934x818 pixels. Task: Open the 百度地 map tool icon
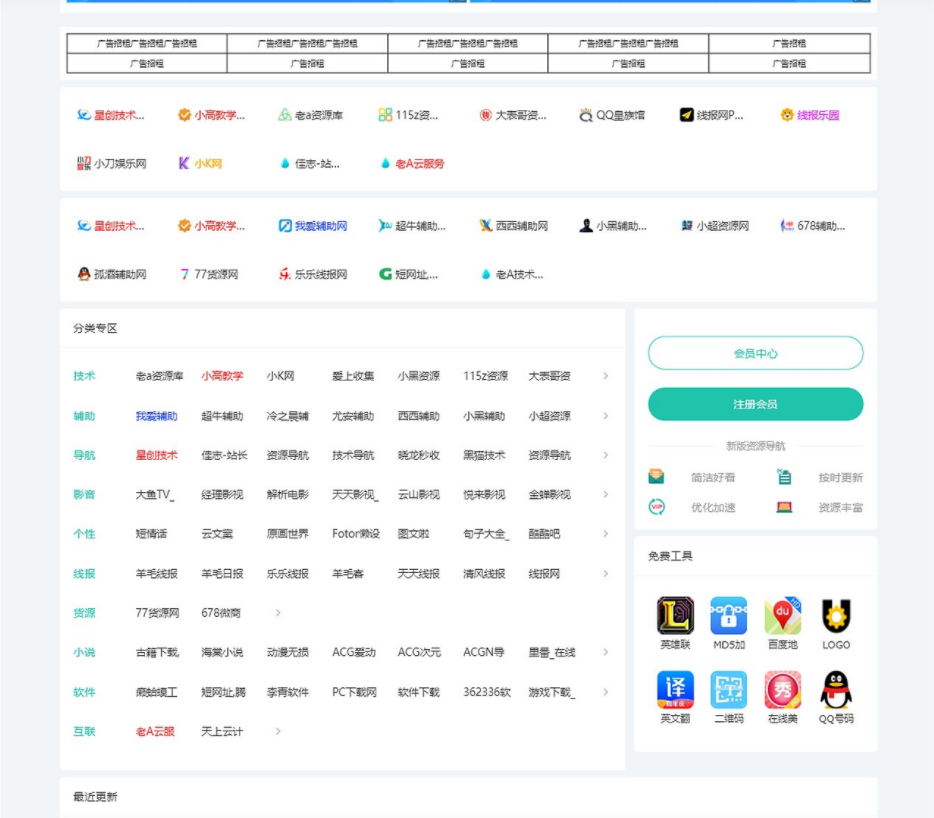tap(782, 616)
